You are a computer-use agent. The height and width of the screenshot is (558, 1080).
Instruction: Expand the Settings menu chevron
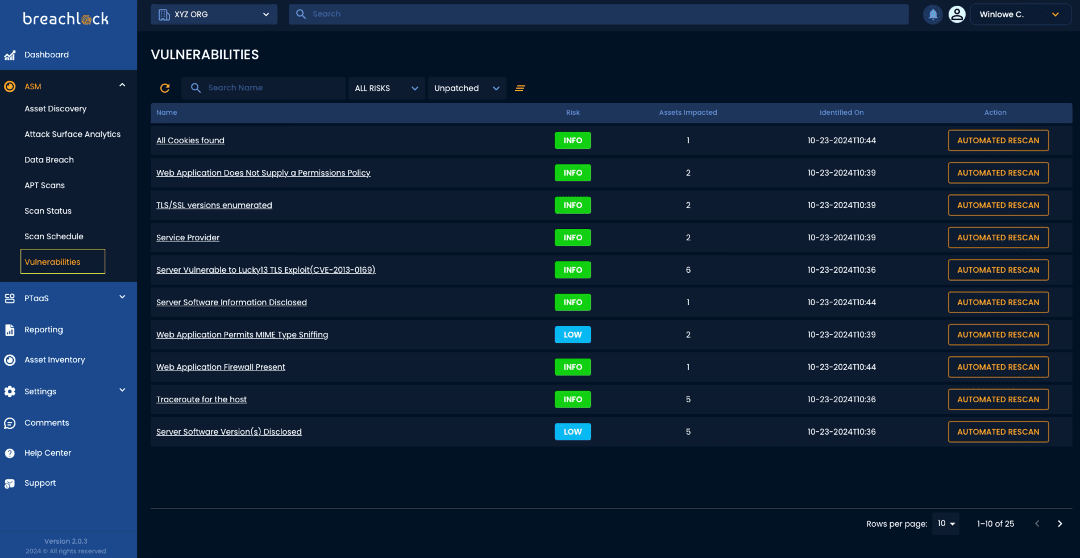click(x=122, y=390)
